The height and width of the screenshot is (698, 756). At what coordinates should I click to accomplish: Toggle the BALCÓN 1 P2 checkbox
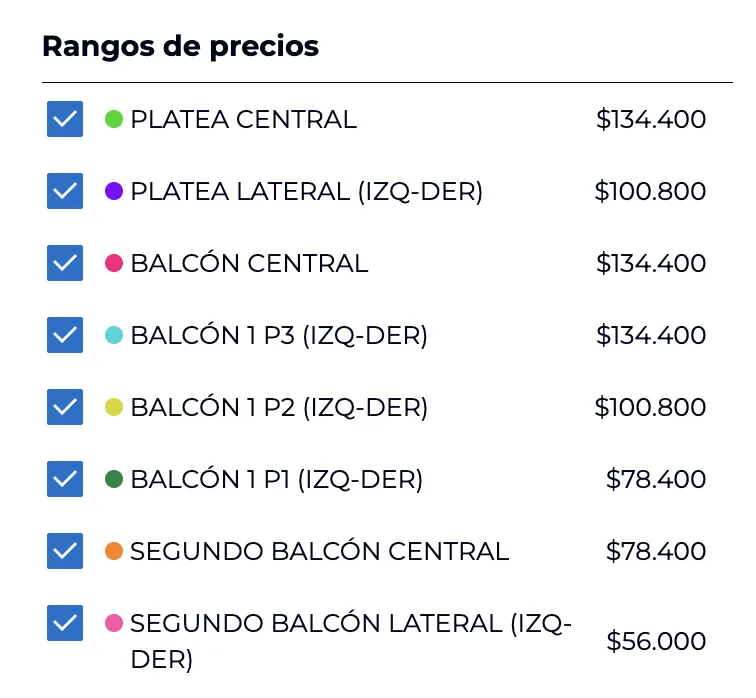pyautogui.click(x=65, y=407)
